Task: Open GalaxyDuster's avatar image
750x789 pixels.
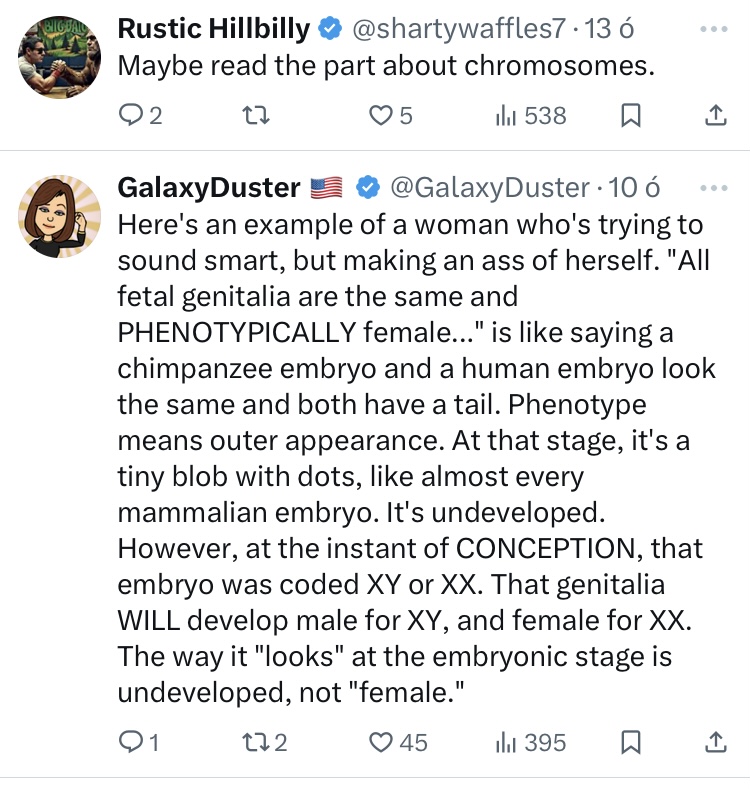Action: [60, 217]
